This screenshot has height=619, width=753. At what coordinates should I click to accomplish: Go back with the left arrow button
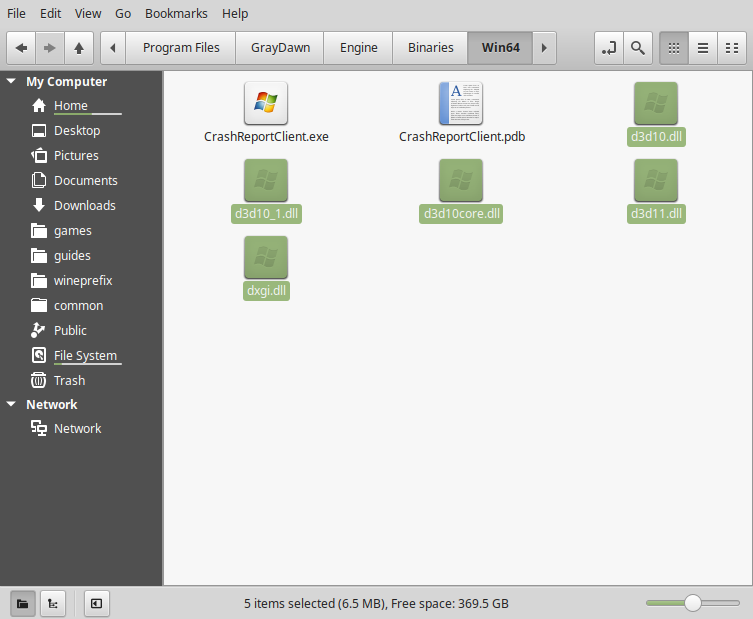[21, 48]
